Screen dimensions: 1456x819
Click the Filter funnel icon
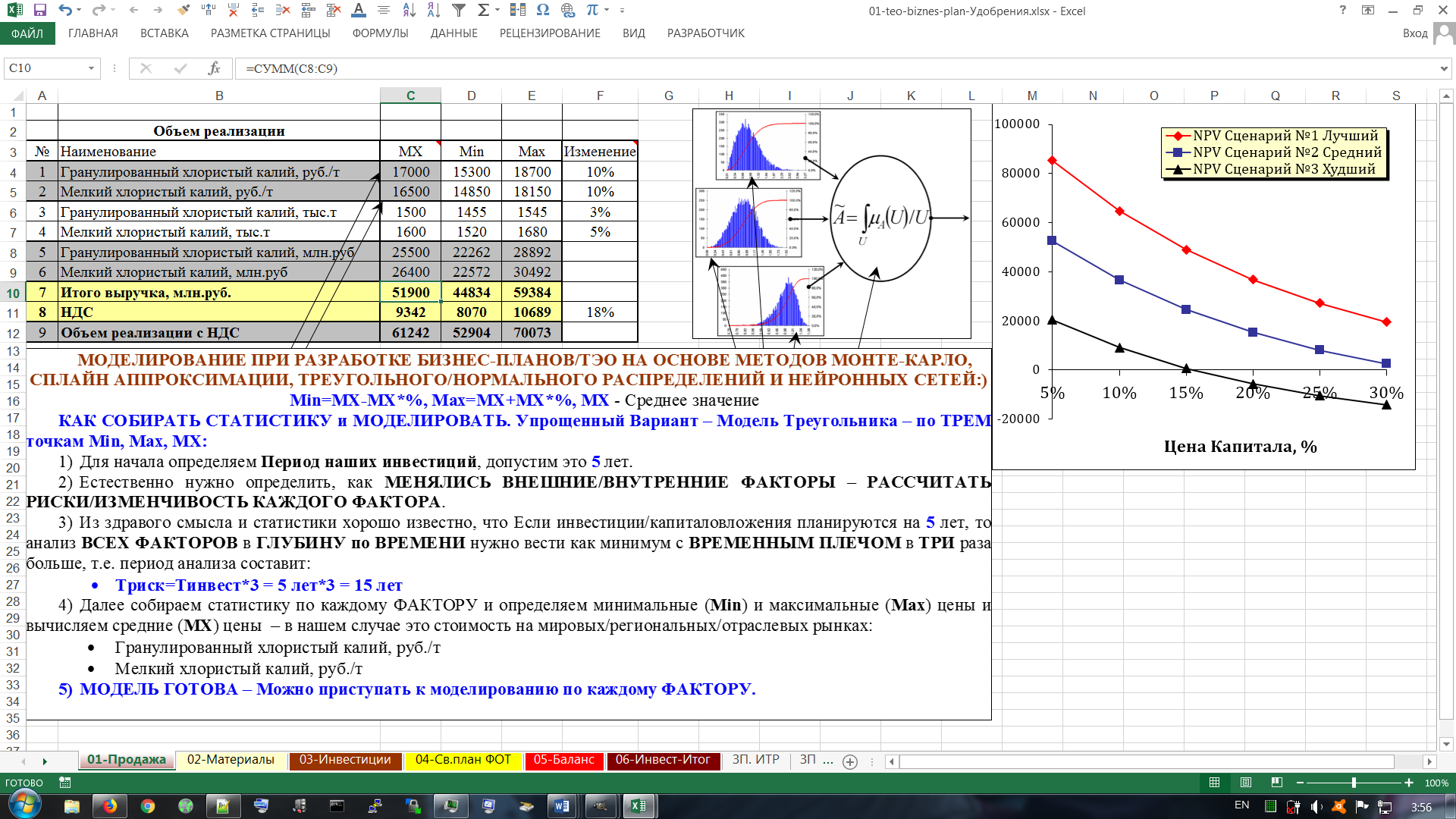click(x=459, y=11)
